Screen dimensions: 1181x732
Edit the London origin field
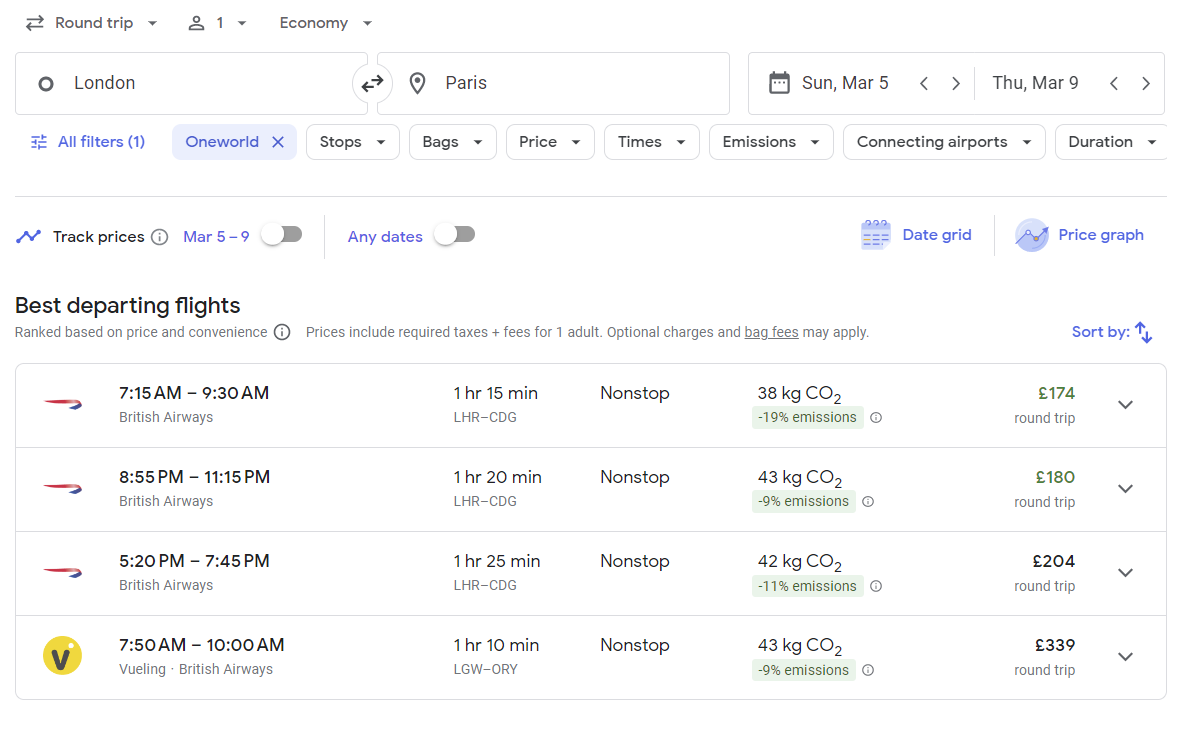click(x=191, y=84)
